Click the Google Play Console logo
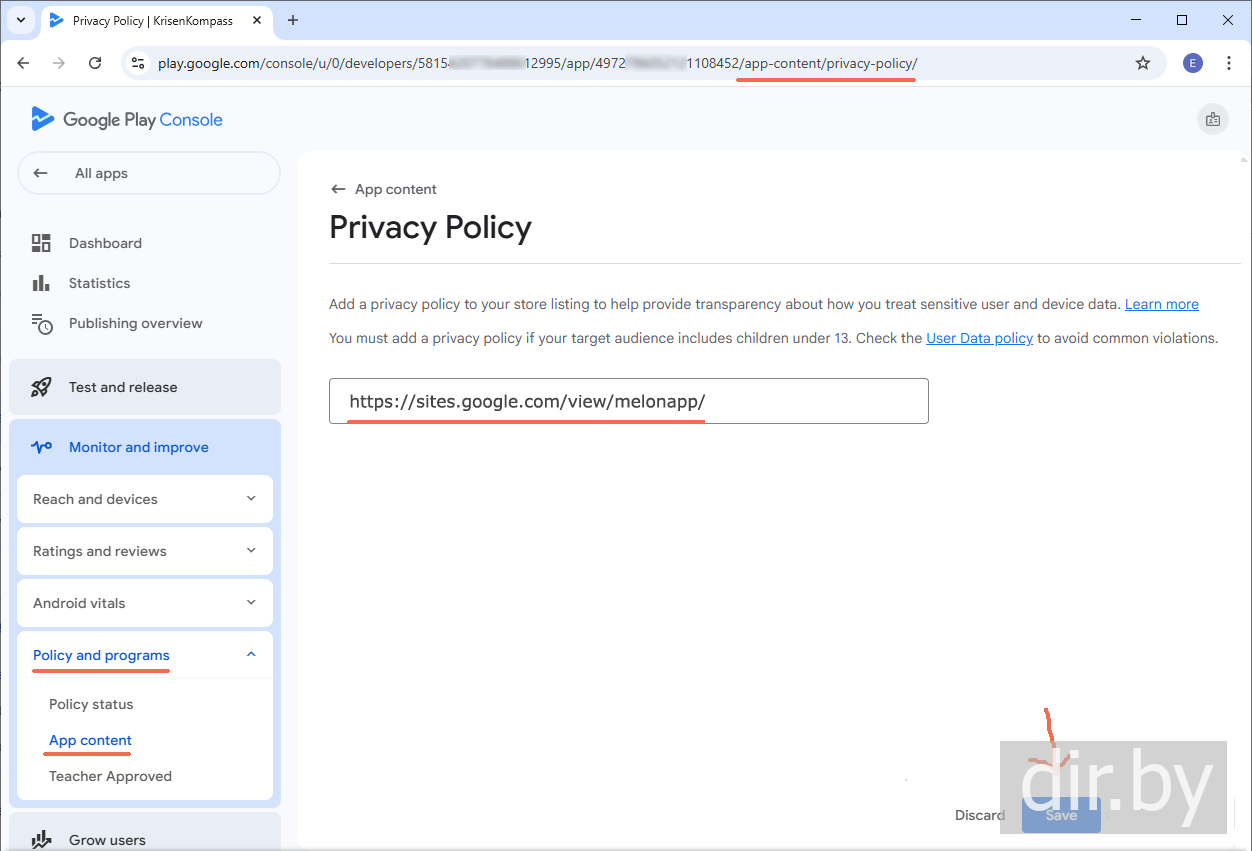 127,120
